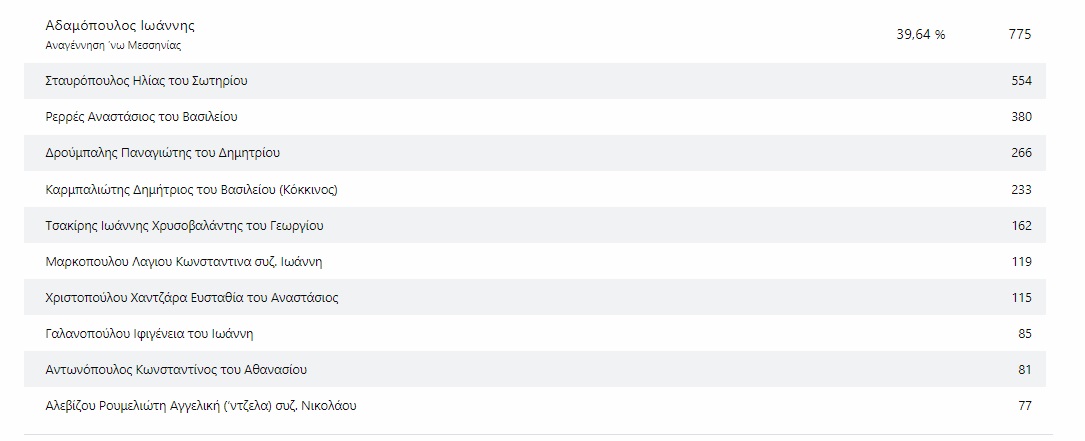
Task: Select Τσακίρης Ιωάννης Χρυσοβαλάντης του Γεωργίου
Action: pos(185,225)
